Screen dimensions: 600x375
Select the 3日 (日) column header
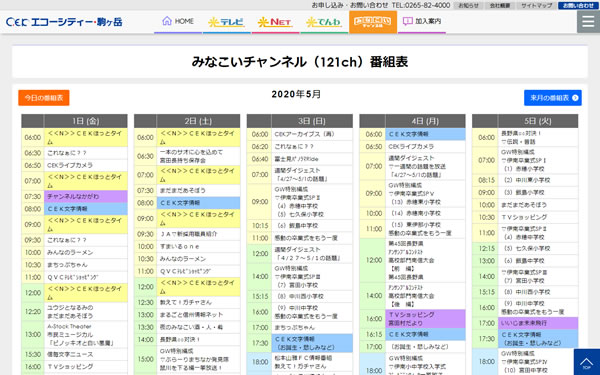pyautogui.click(x=311, y=121)
